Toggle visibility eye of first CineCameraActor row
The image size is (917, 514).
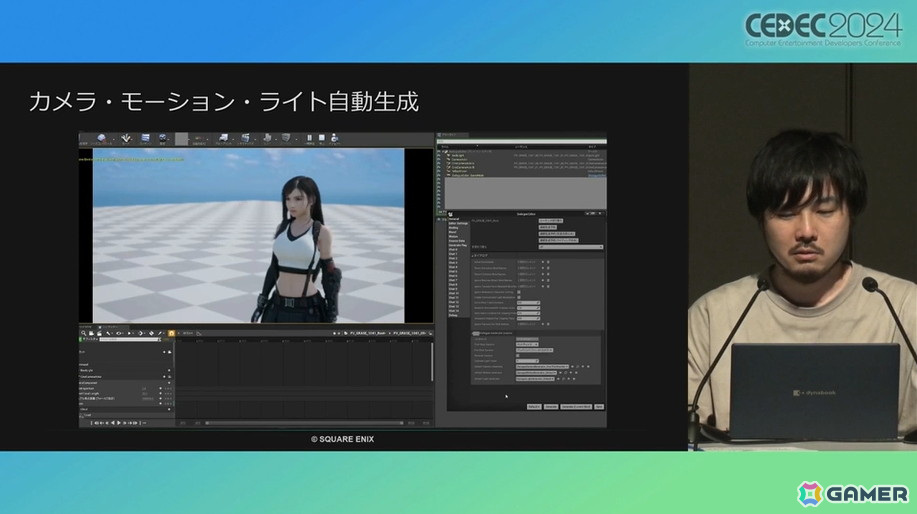pos(439,163)
